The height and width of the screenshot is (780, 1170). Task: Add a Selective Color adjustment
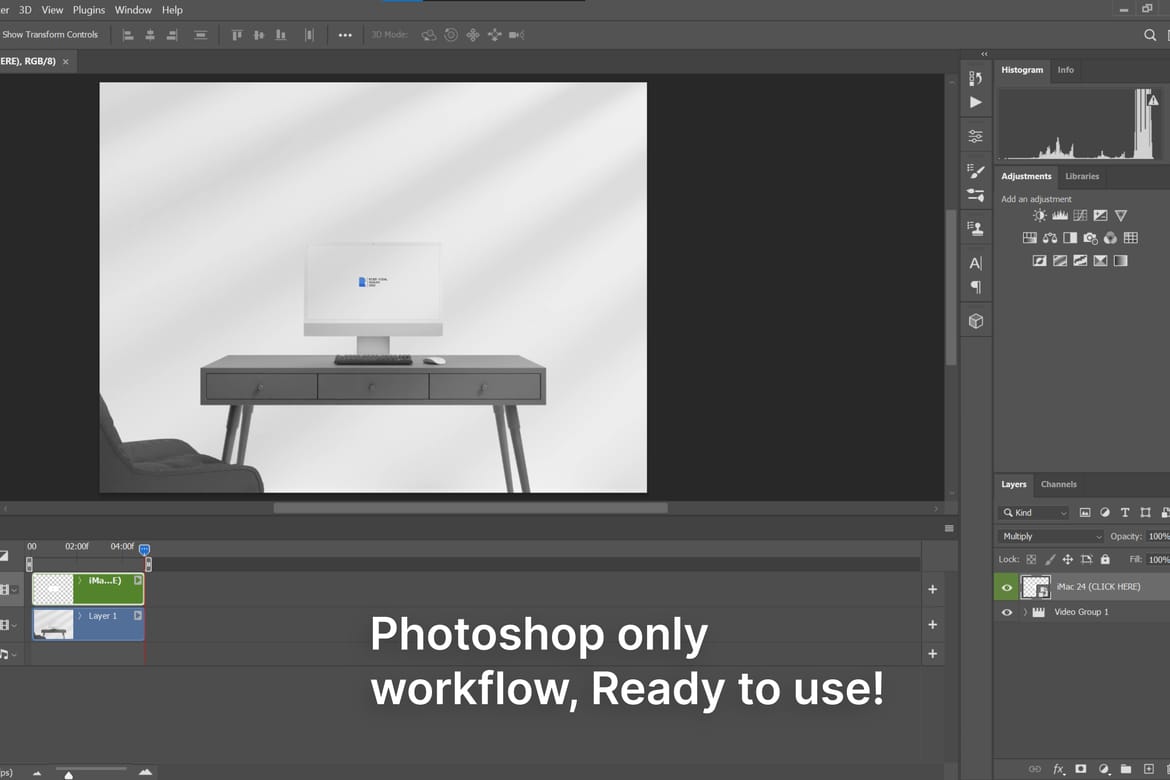click(x=1100, y=260)
